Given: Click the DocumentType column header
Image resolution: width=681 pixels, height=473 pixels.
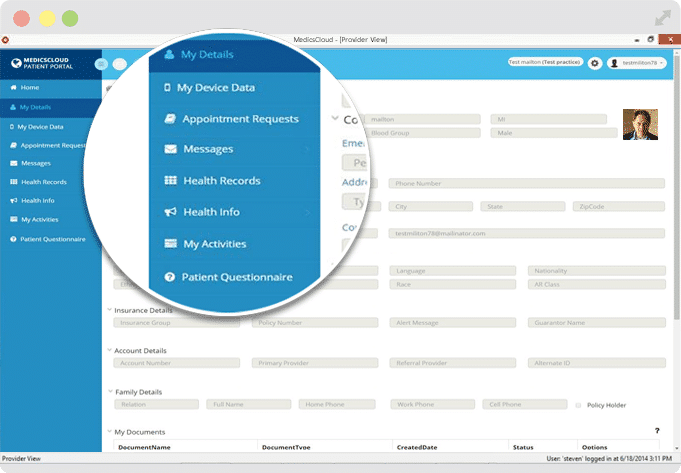Looking at the screenshot, I should tap(286, 447).
